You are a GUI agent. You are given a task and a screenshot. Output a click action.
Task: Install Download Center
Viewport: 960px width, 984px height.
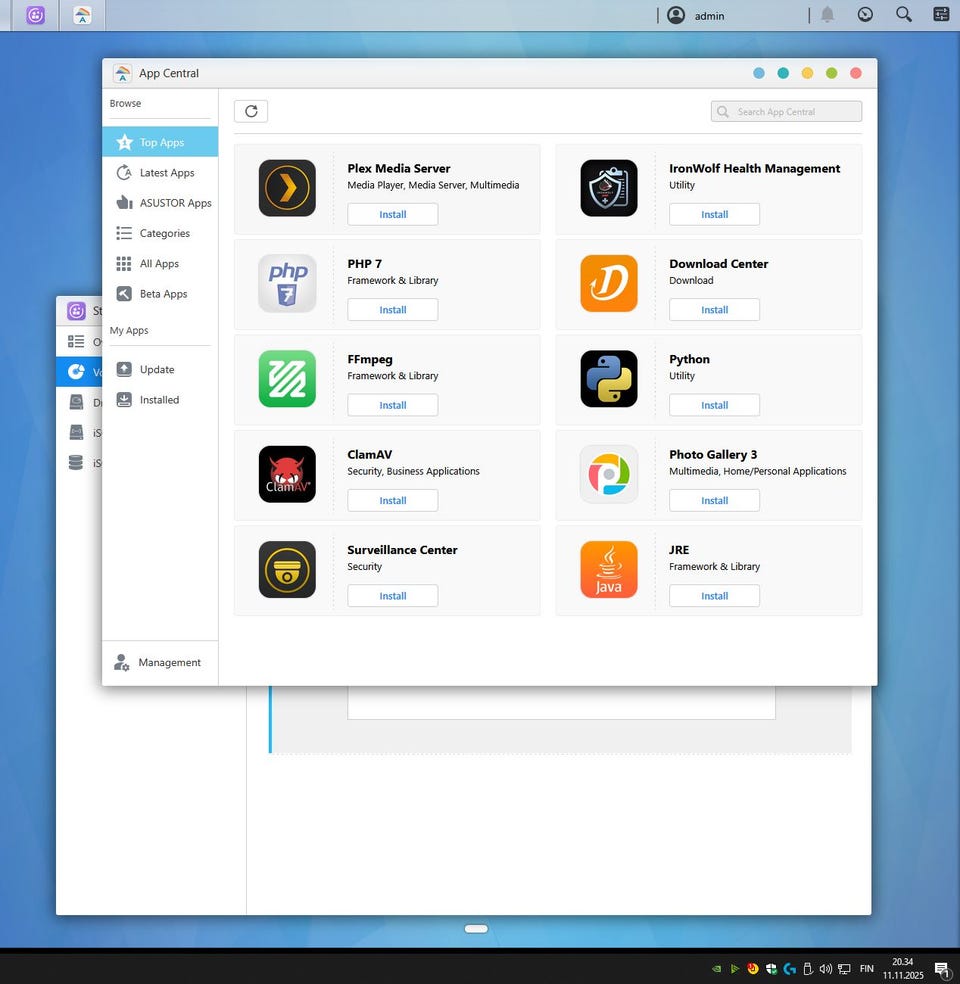(715, 310)
